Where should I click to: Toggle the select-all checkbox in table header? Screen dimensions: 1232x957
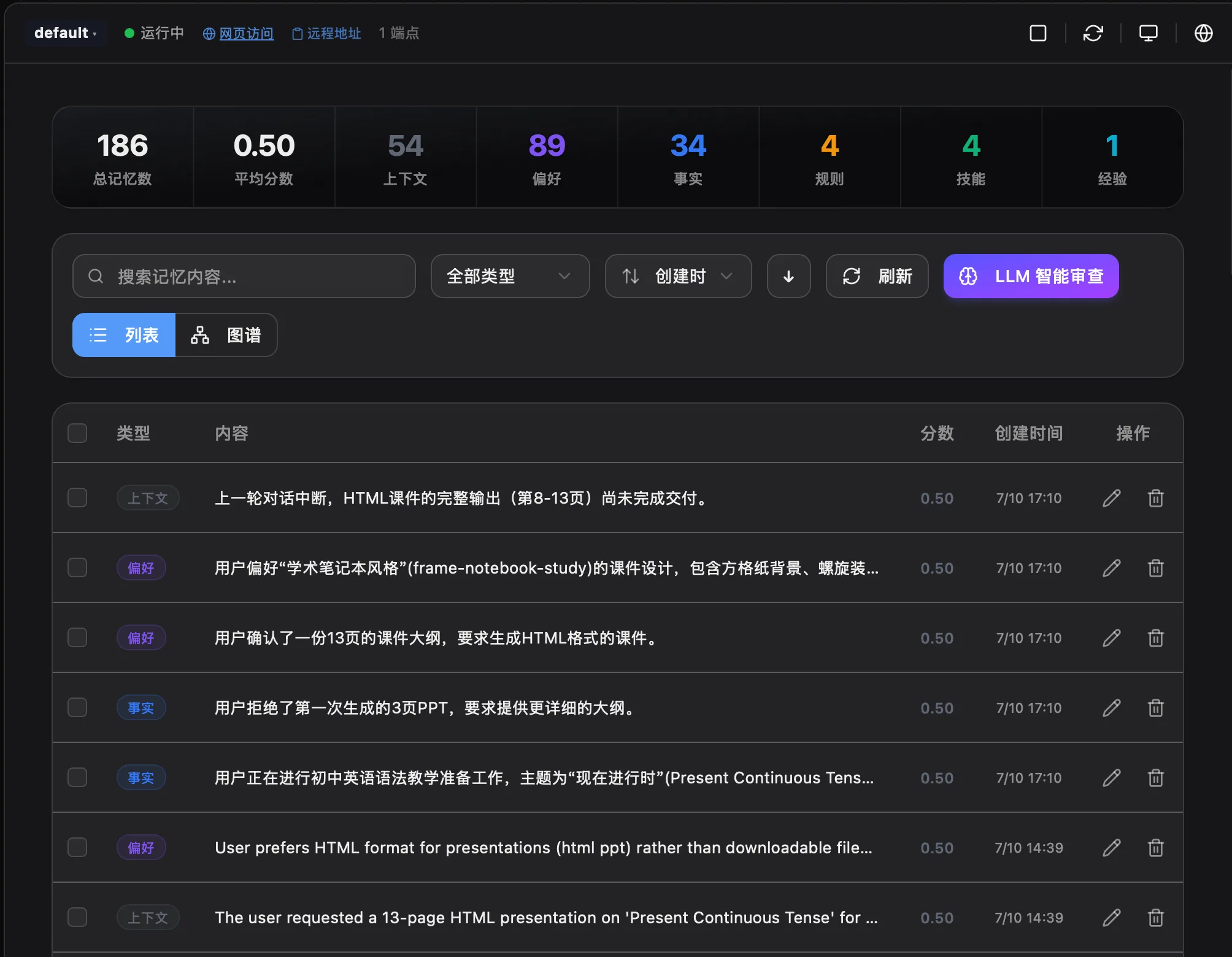coord(77,433)
